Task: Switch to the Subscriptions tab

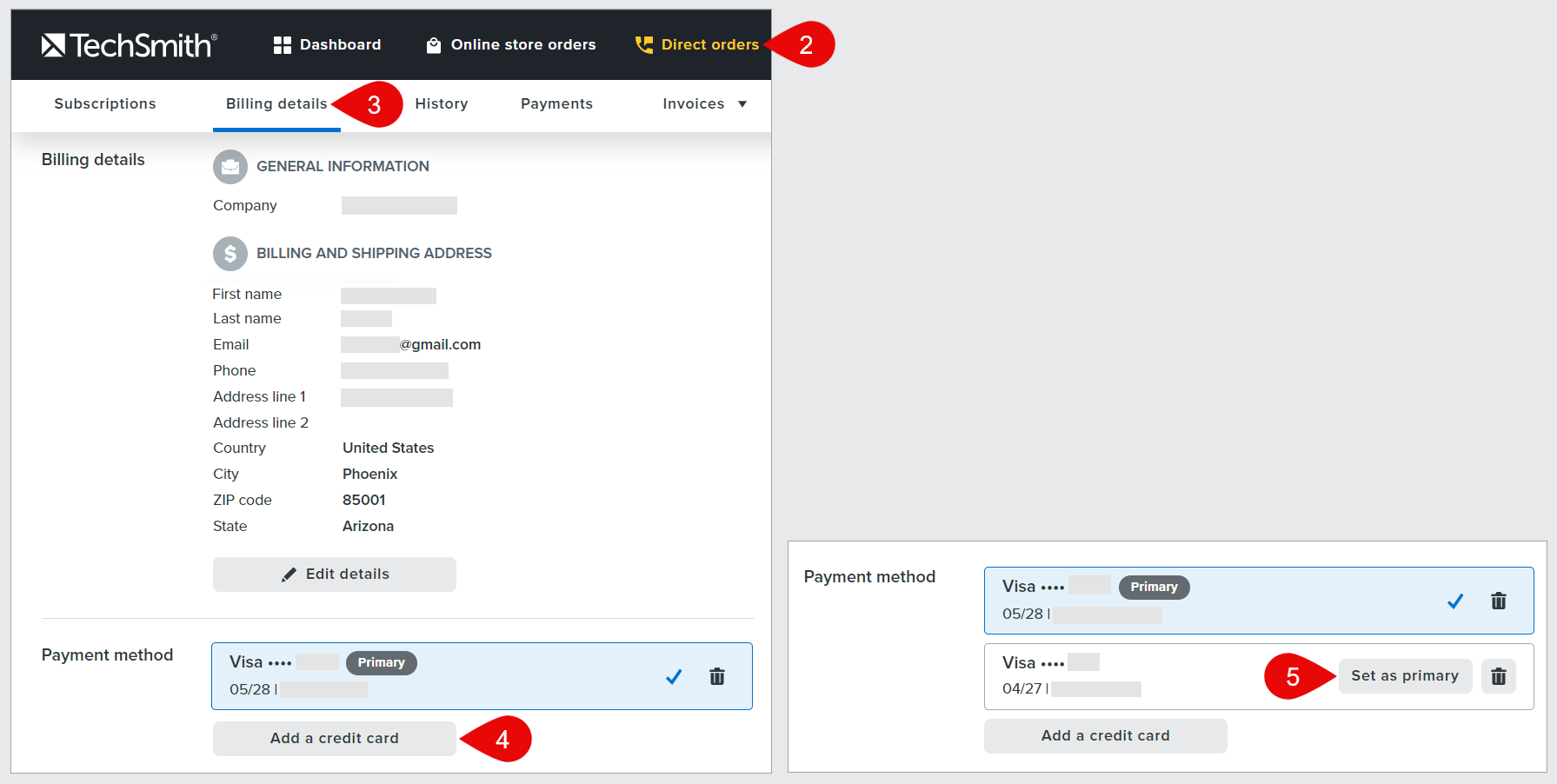Action: pos(105,104)
